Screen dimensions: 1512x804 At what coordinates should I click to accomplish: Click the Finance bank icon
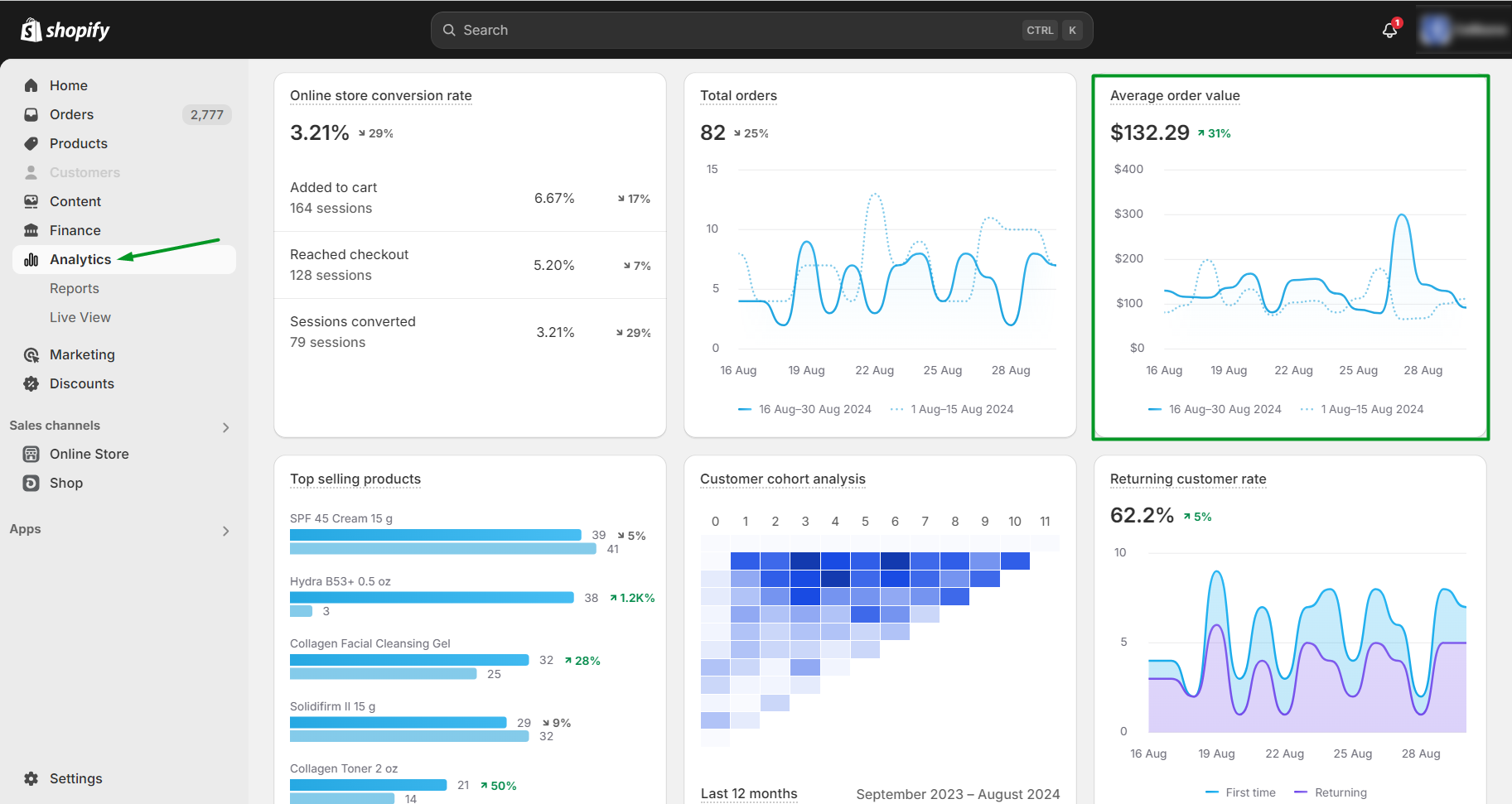point(31,230)
